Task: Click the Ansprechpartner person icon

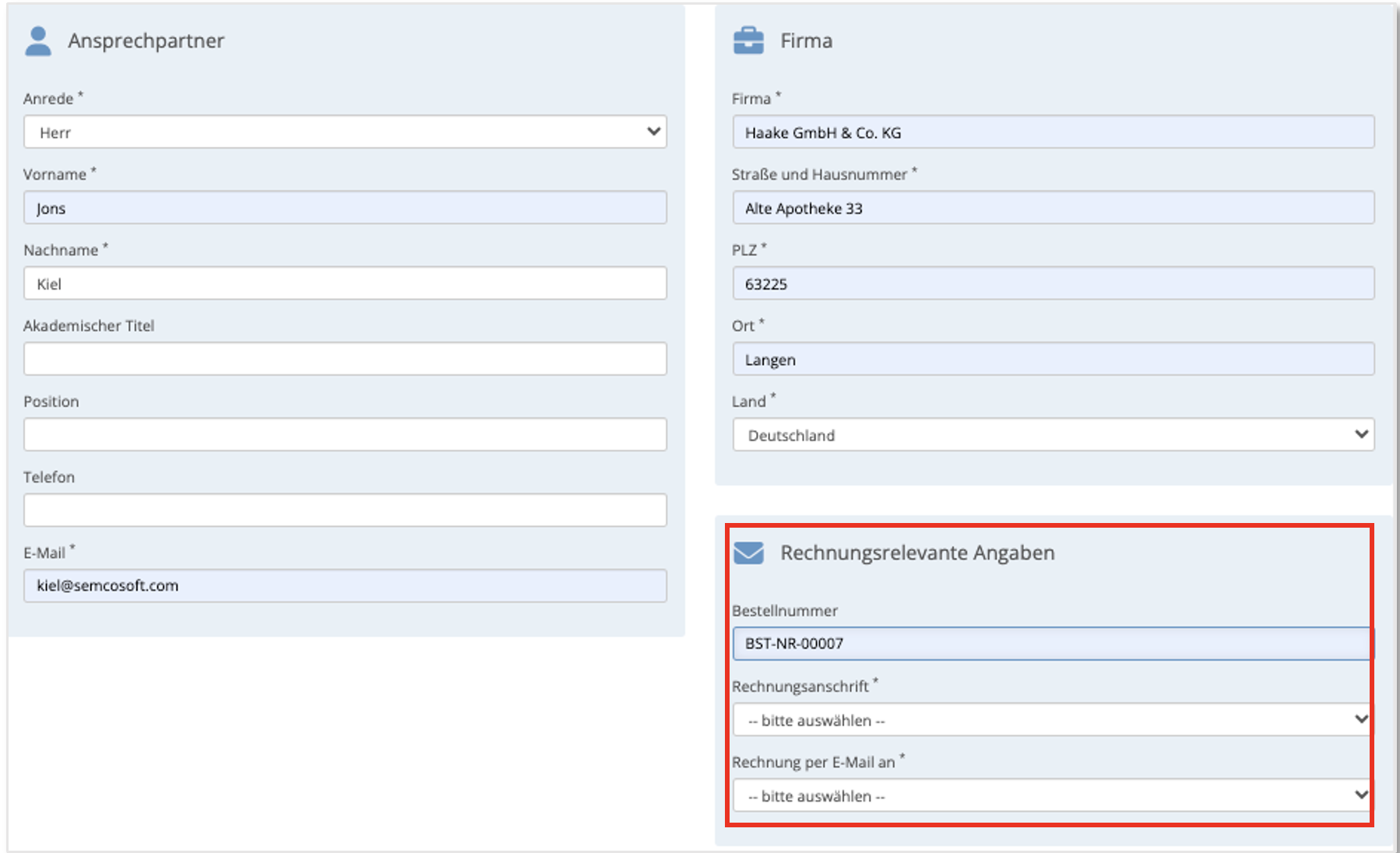Action: [x=38, y=41]
